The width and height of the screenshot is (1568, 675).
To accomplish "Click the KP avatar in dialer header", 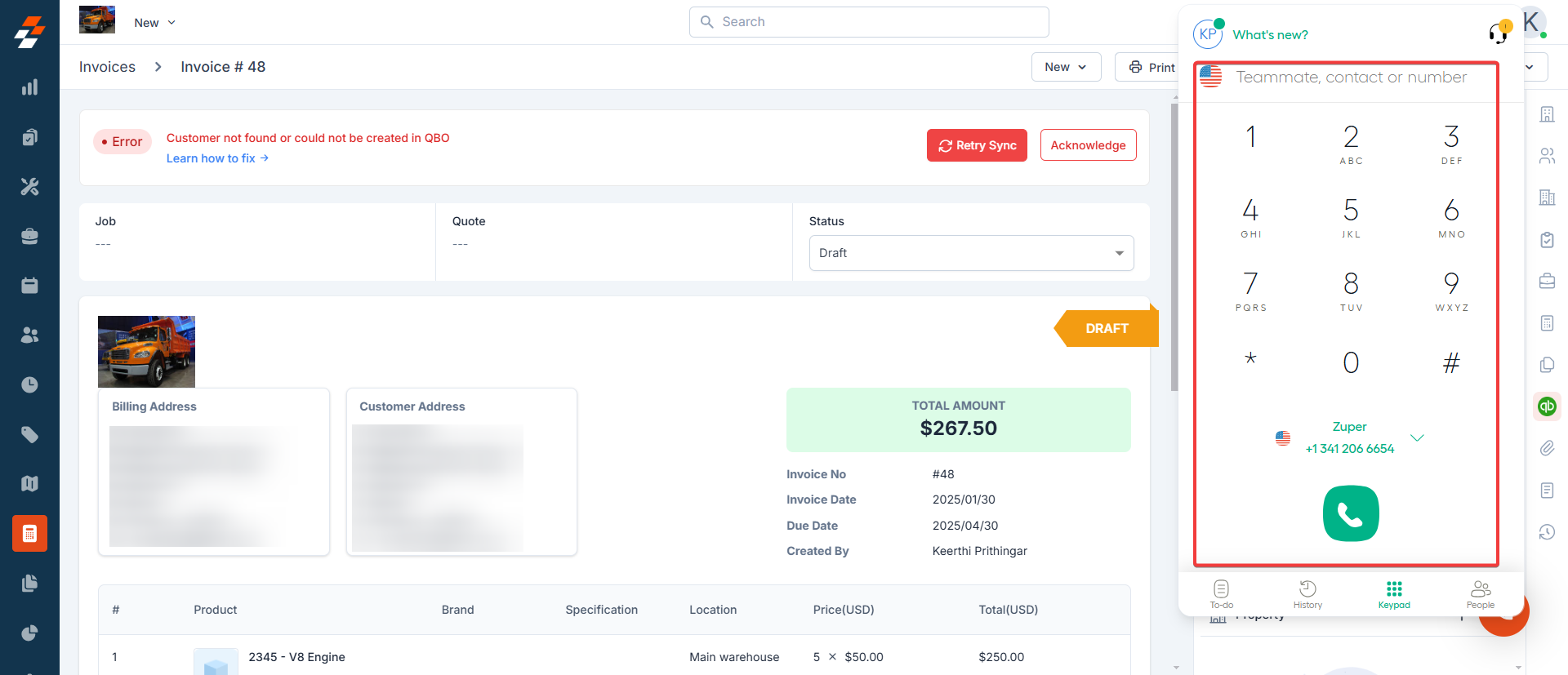I will point(1208,34).
